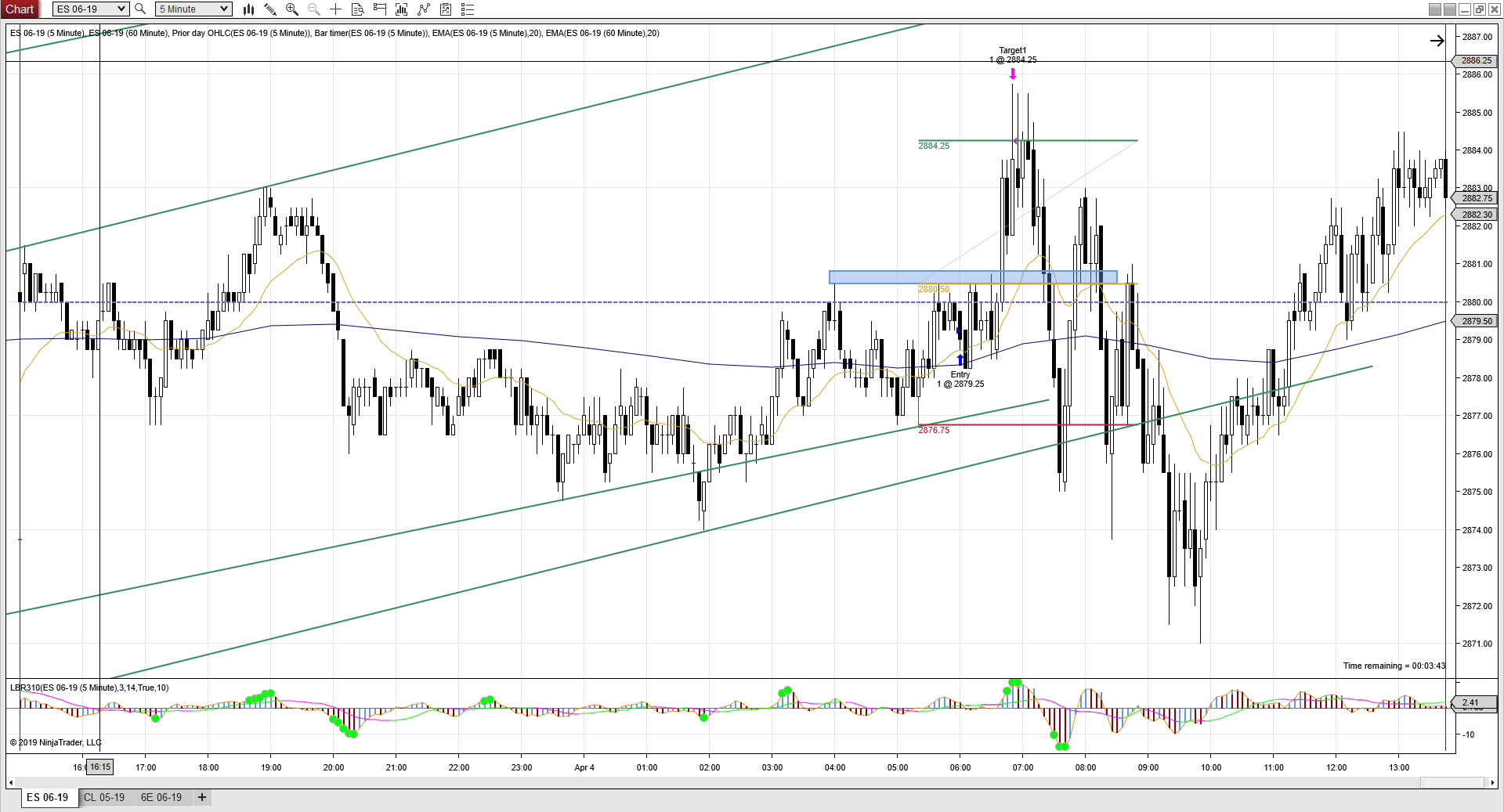This screenshot has height=812, width=1504.
Task: Select the blue shaded rectangle drawing
Action: point(973,277)
